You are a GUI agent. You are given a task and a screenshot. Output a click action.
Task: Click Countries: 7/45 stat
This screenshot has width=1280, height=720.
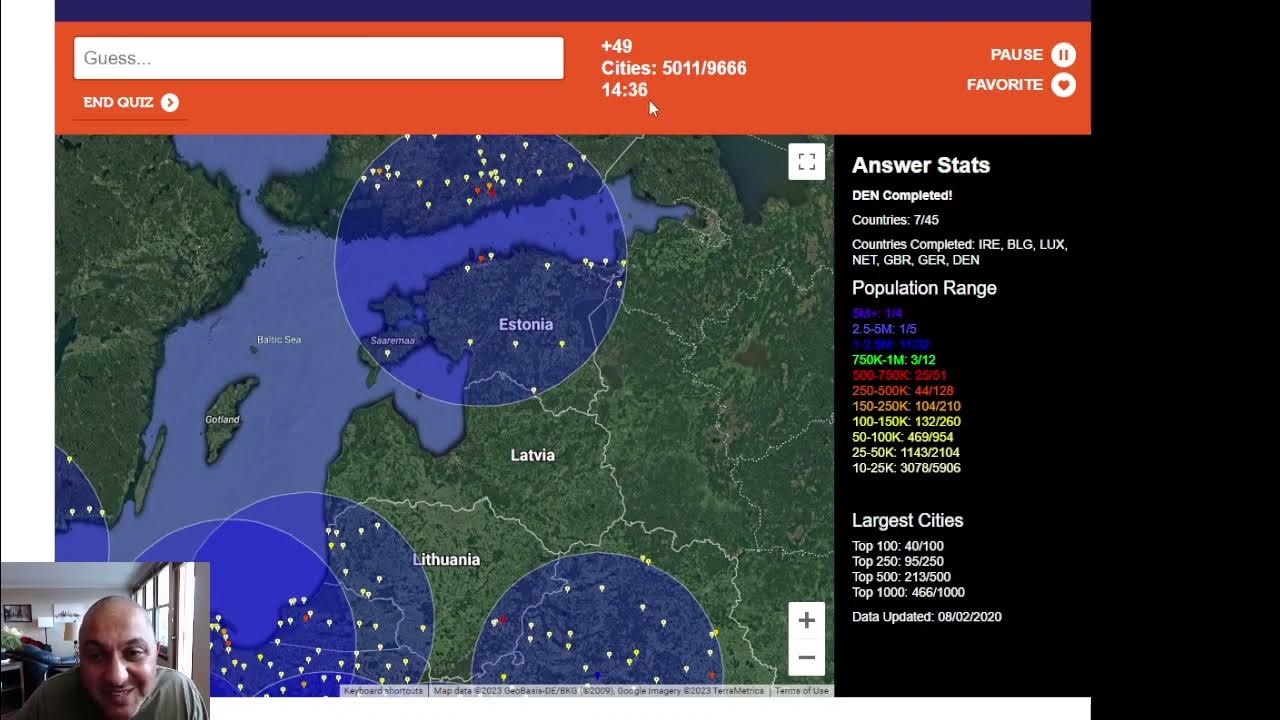point(895,220)
